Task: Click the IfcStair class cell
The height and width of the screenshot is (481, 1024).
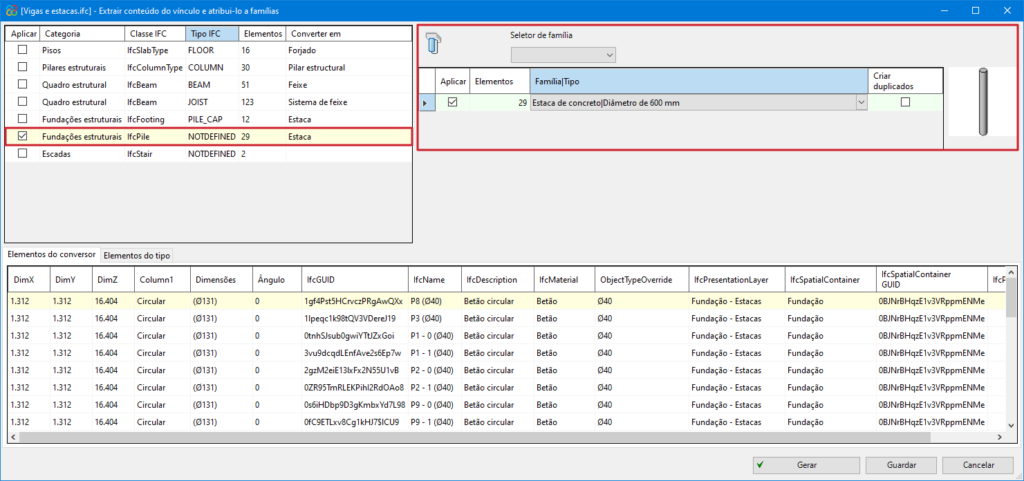Action: point(154,153)
